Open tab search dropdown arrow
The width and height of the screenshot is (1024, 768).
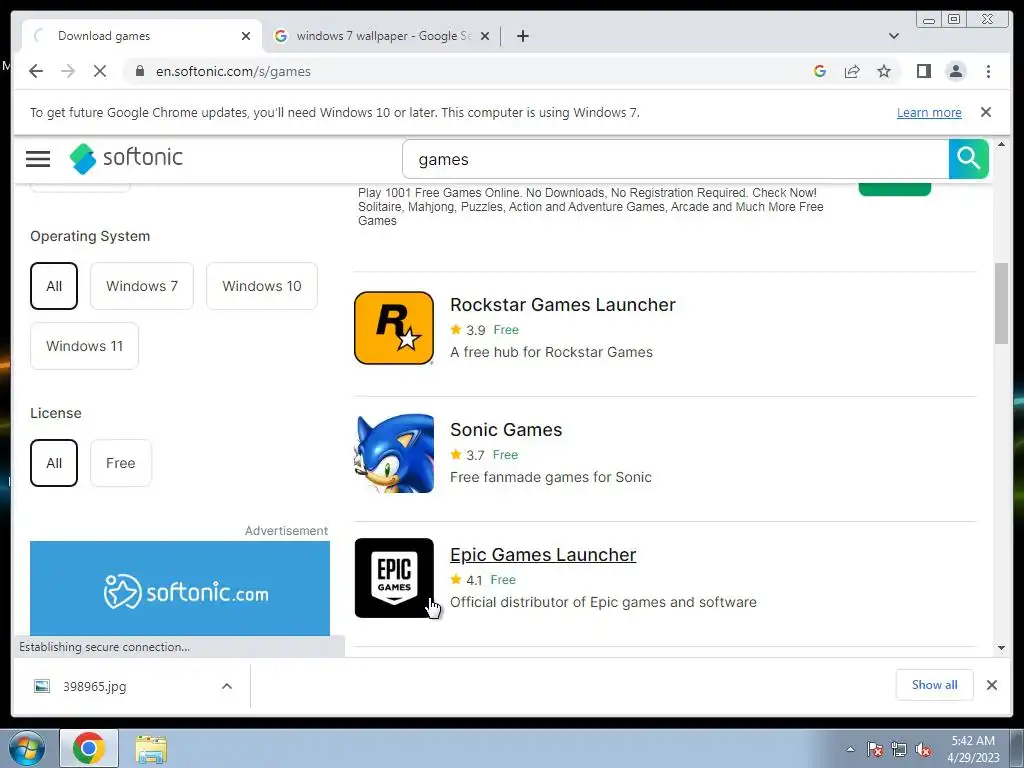point(893,36)
